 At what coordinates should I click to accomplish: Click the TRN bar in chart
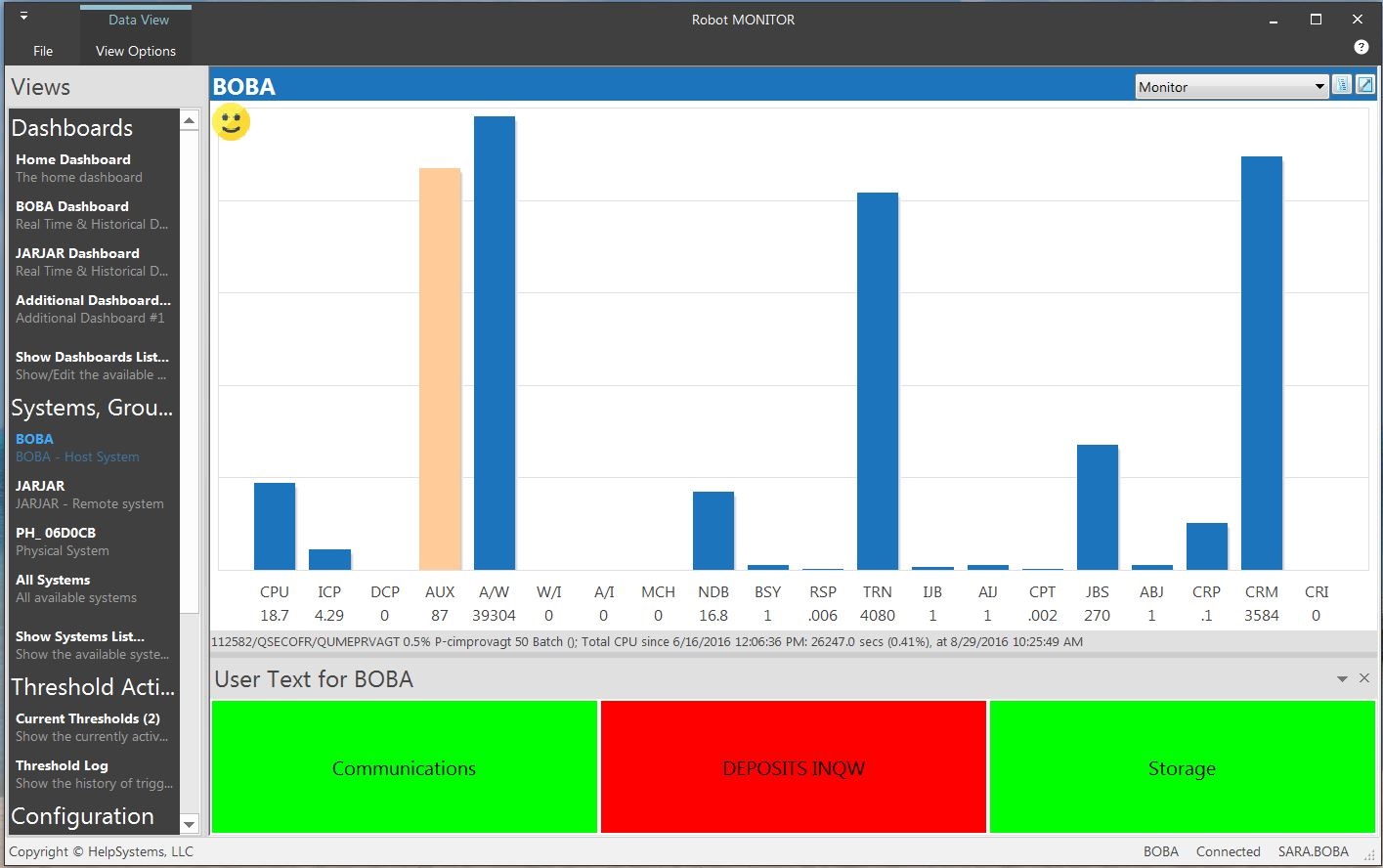(878, 381)
